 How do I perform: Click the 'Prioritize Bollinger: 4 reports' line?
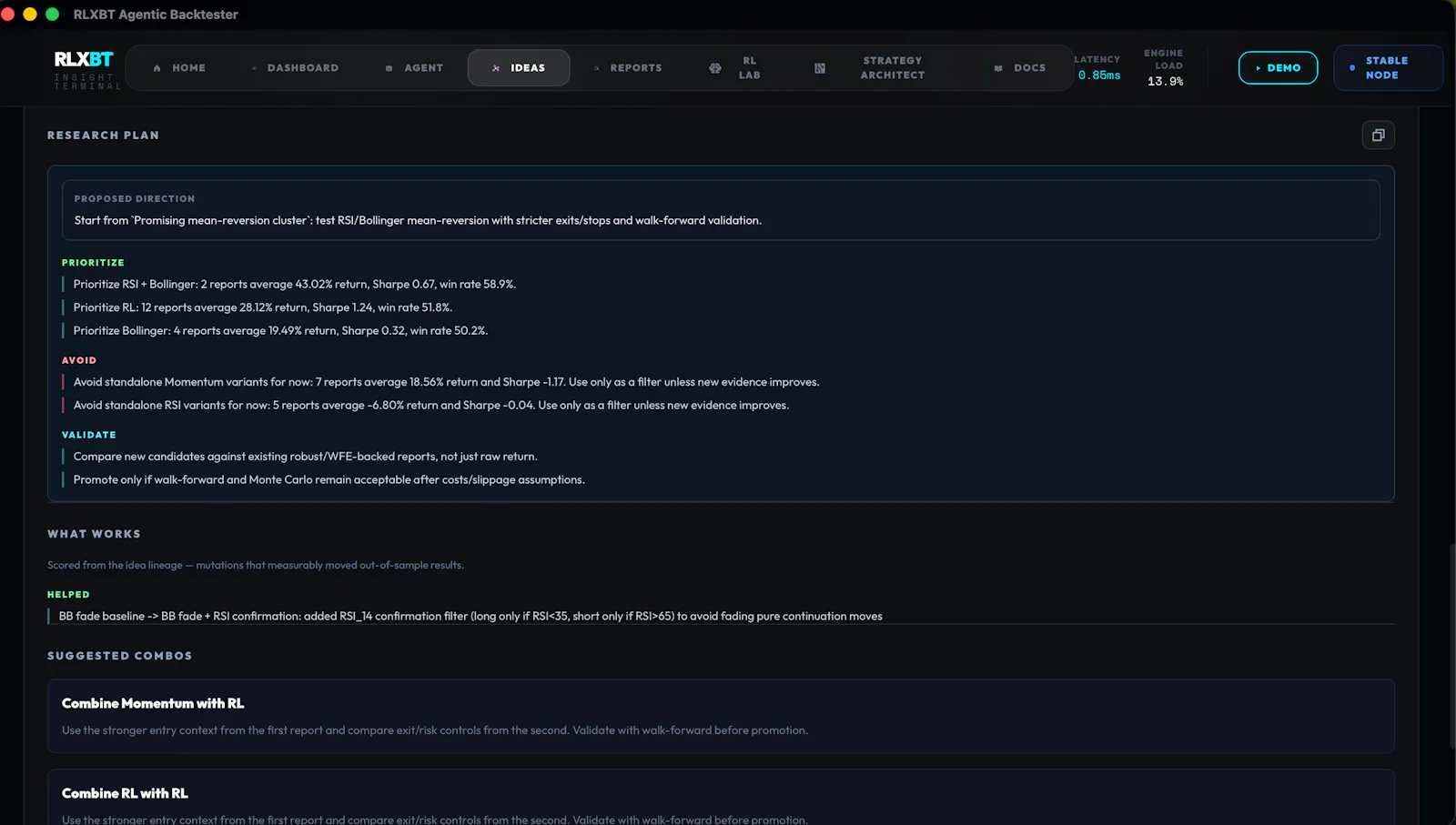280,331
